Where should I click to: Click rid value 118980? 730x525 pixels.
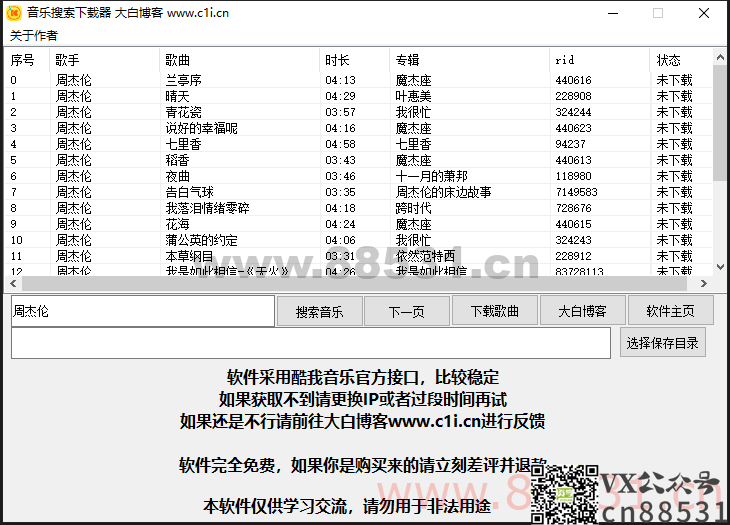coord(573,176)
